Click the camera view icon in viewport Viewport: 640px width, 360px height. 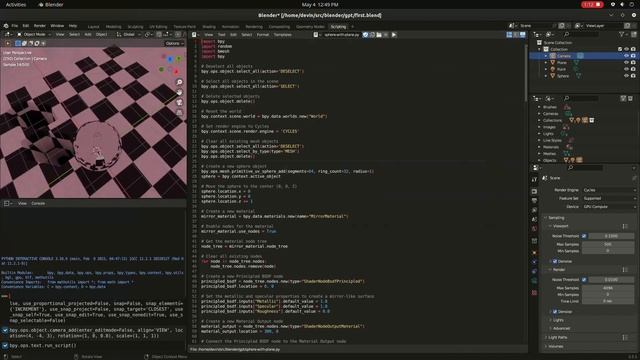pyautogui.click(x=179, y=102)
